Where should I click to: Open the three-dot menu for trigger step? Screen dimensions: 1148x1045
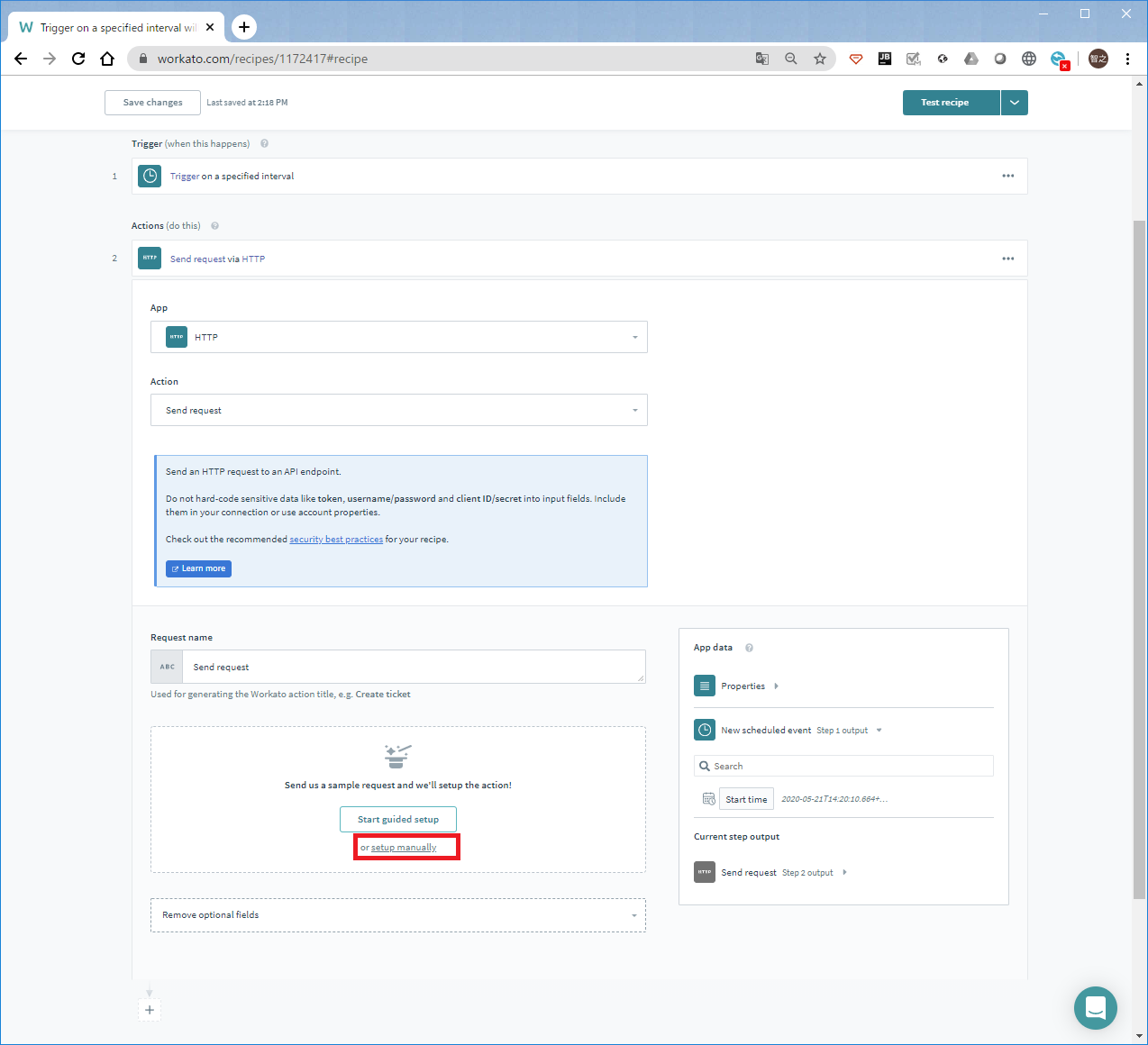tap(1007, 176)
